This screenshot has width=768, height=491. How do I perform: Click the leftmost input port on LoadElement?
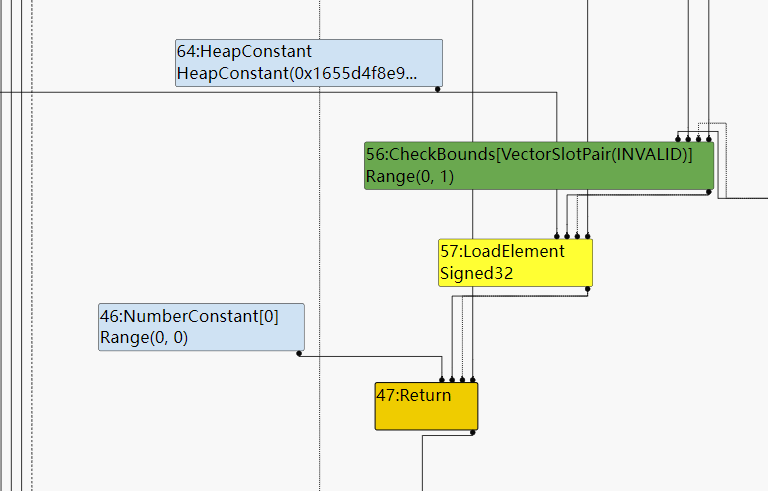pyautogui.click(x=557, y=237)
